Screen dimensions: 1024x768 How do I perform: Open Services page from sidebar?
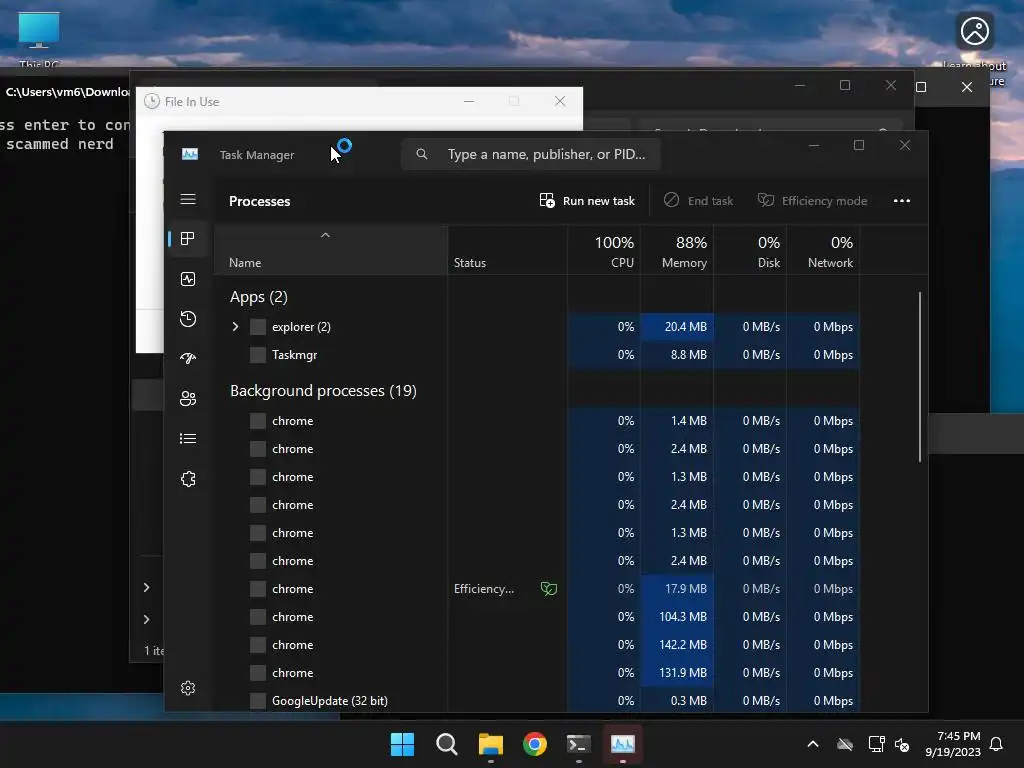pos(188,479)
